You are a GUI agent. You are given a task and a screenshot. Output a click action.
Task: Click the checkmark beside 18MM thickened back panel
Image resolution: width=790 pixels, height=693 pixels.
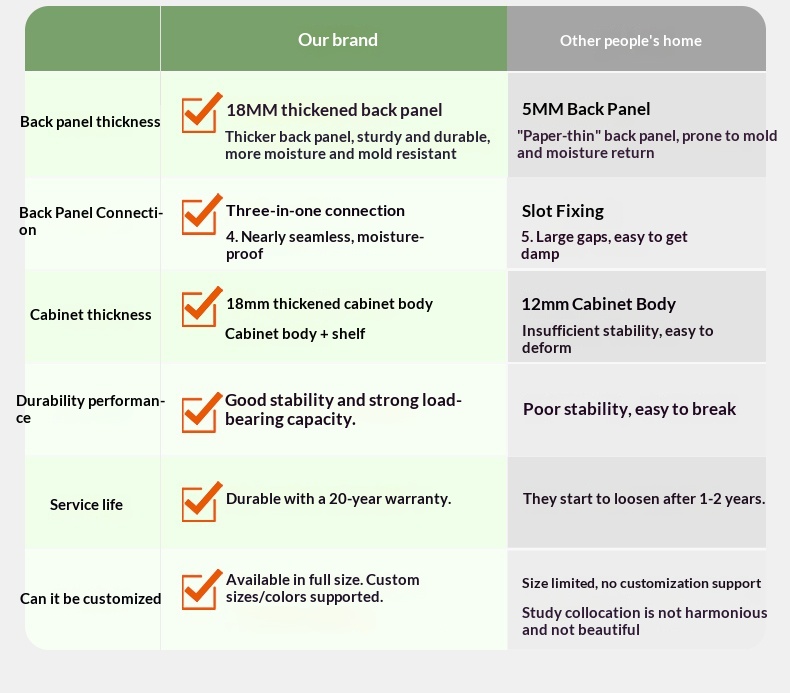pyautogui.click(x=201, y=113)
